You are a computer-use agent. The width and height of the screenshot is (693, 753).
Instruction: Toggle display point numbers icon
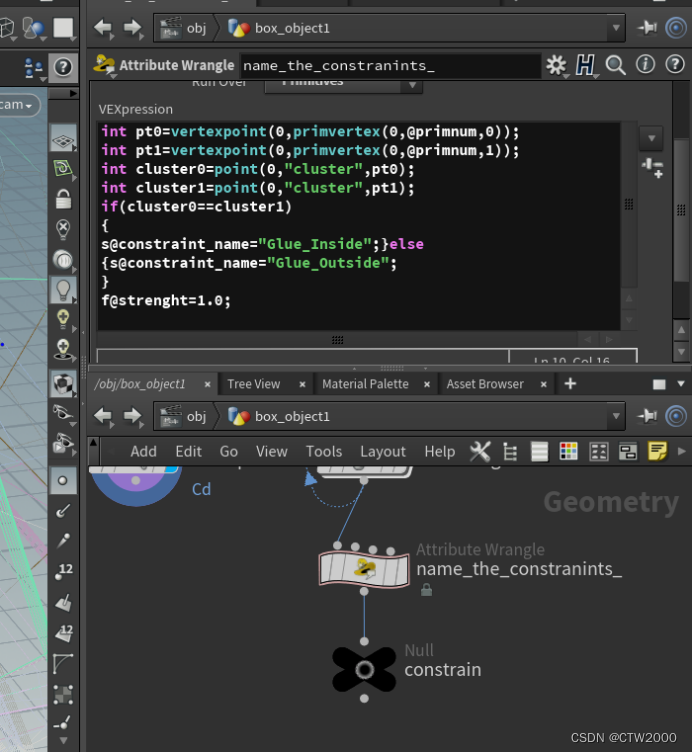pos(63,571)
